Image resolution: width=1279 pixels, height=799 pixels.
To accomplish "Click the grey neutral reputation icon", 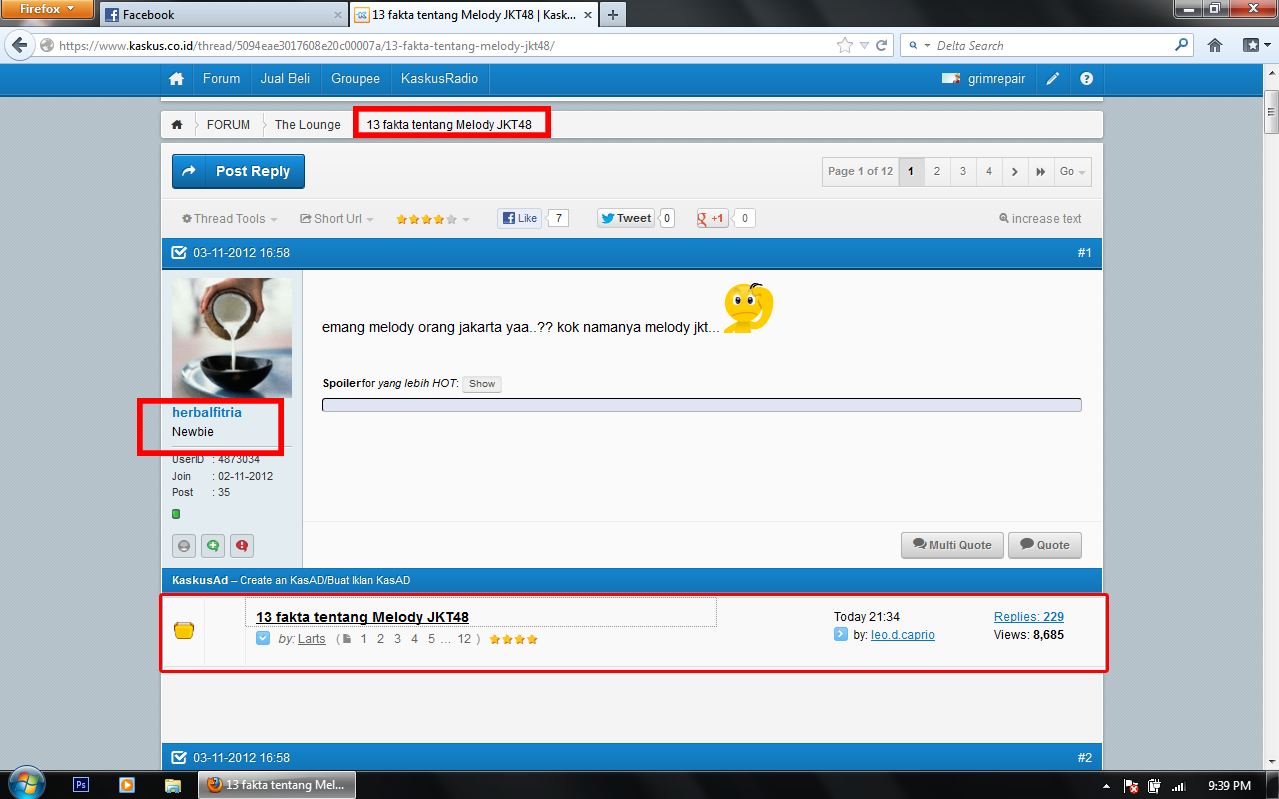I will pos(184,546).
